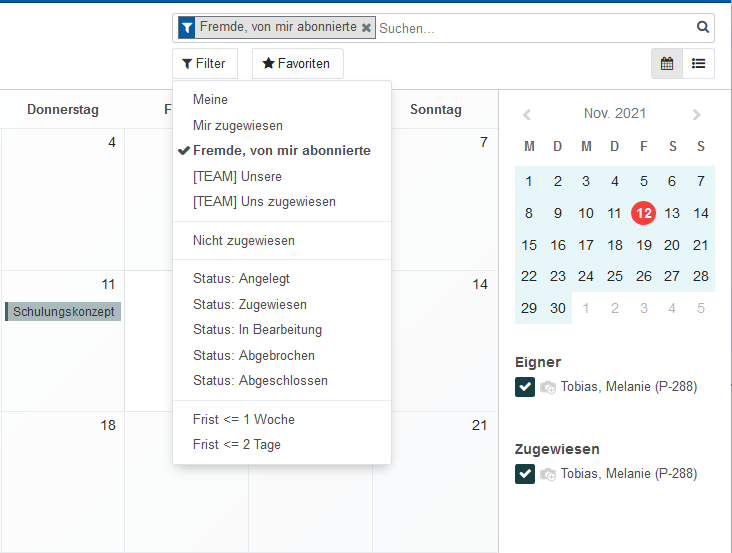This screenshot has height=553, width=732.
Task: Click the funnel icon in search facet
Action: tap(187, 28)
